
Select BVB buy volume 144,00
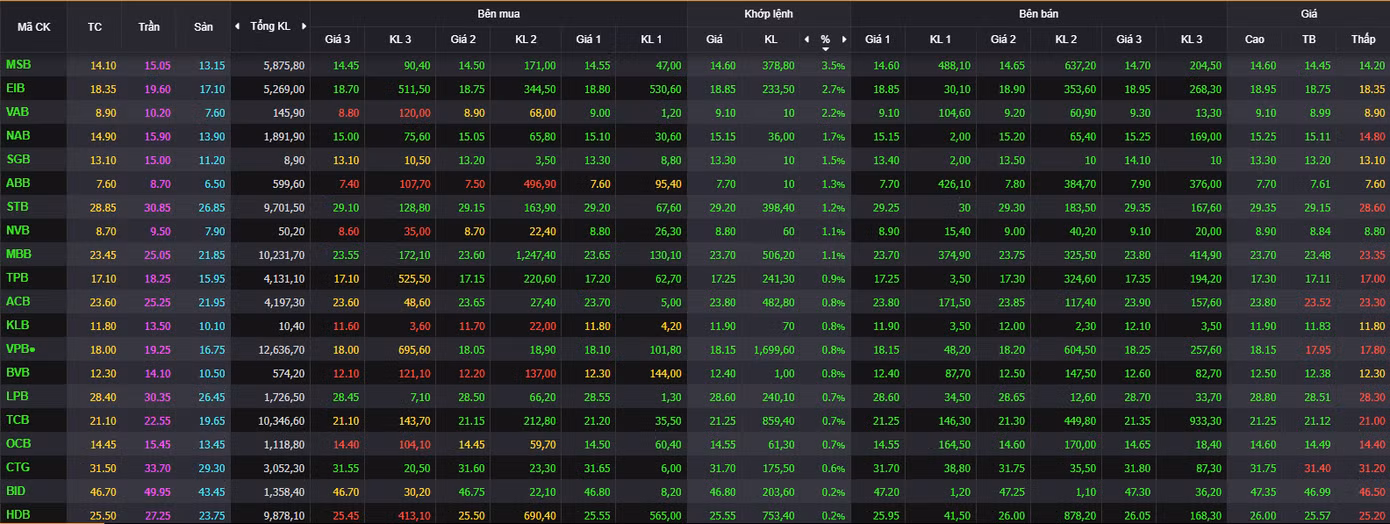tap(665, 373)
